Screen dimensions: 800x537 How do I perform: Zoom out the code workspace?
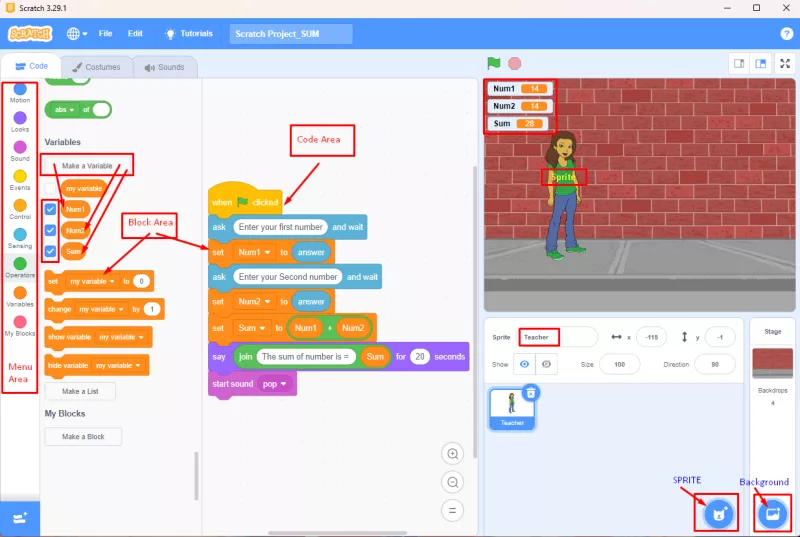[x=453, y=482]
